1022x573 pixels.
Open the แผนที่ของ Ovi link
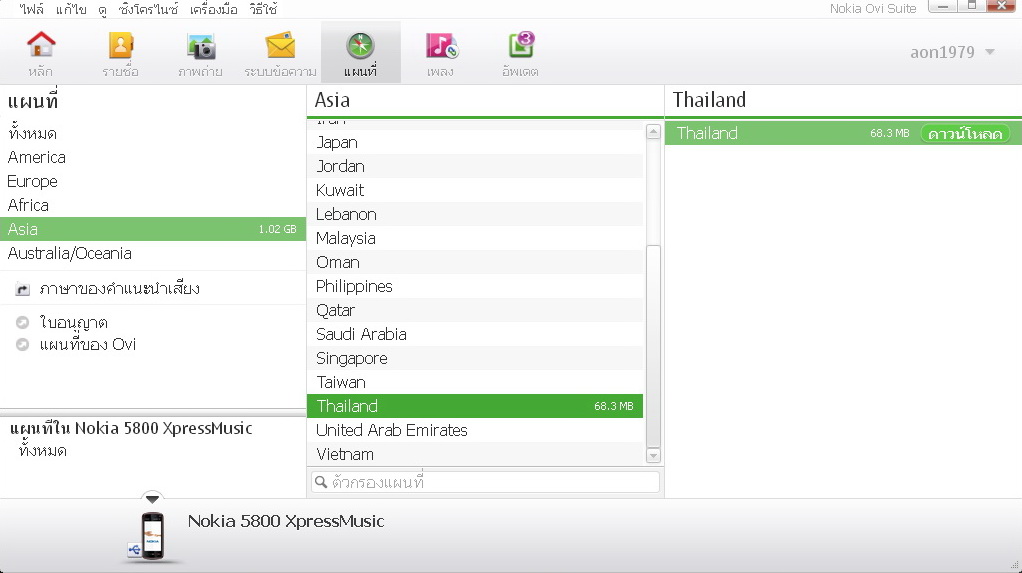coord(87,344)
